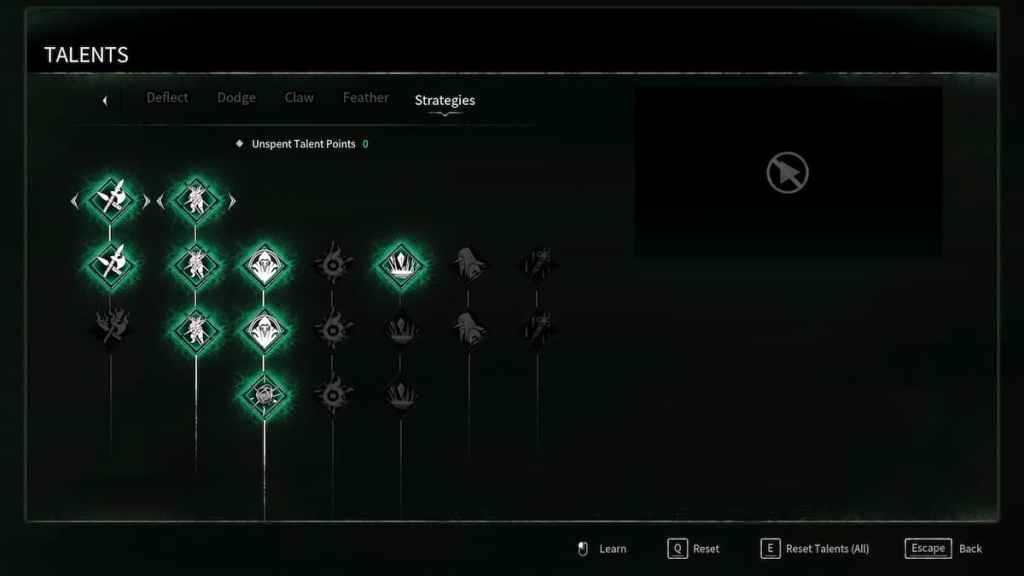
Task: Click the Reset Talents (All) button
Action: click(814, 549)
